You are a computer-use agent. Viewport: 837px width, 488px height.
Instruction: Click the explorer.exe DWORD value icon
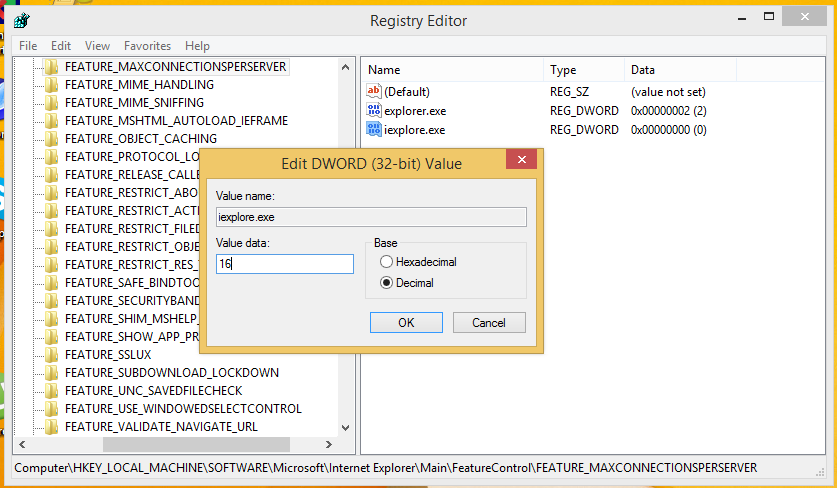point(375,111)
